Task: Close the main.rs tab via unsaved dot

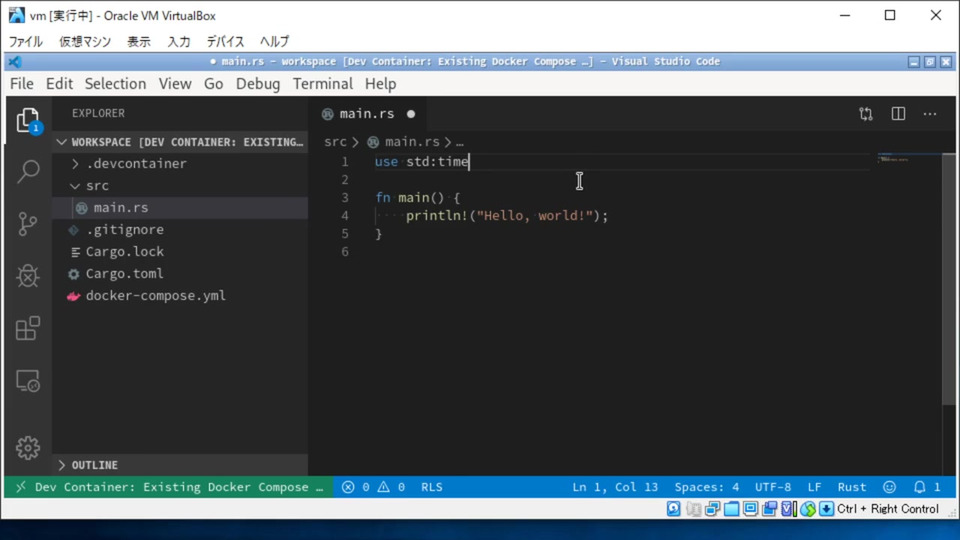Action: pos(411,114)
